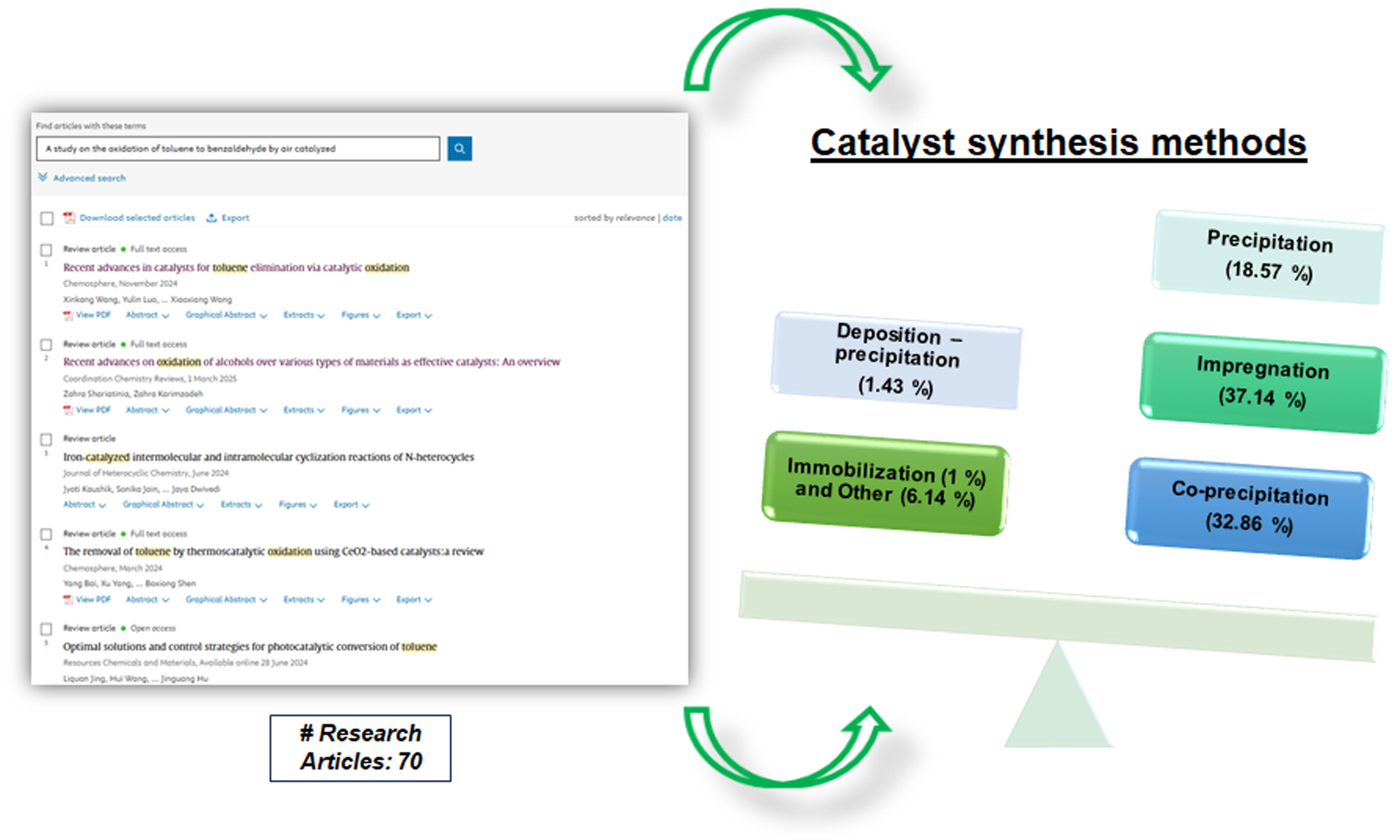Check the box for oxidation of alcohols article
Viewport: 1400px width, 840px height.
click(x=46, y=345)
